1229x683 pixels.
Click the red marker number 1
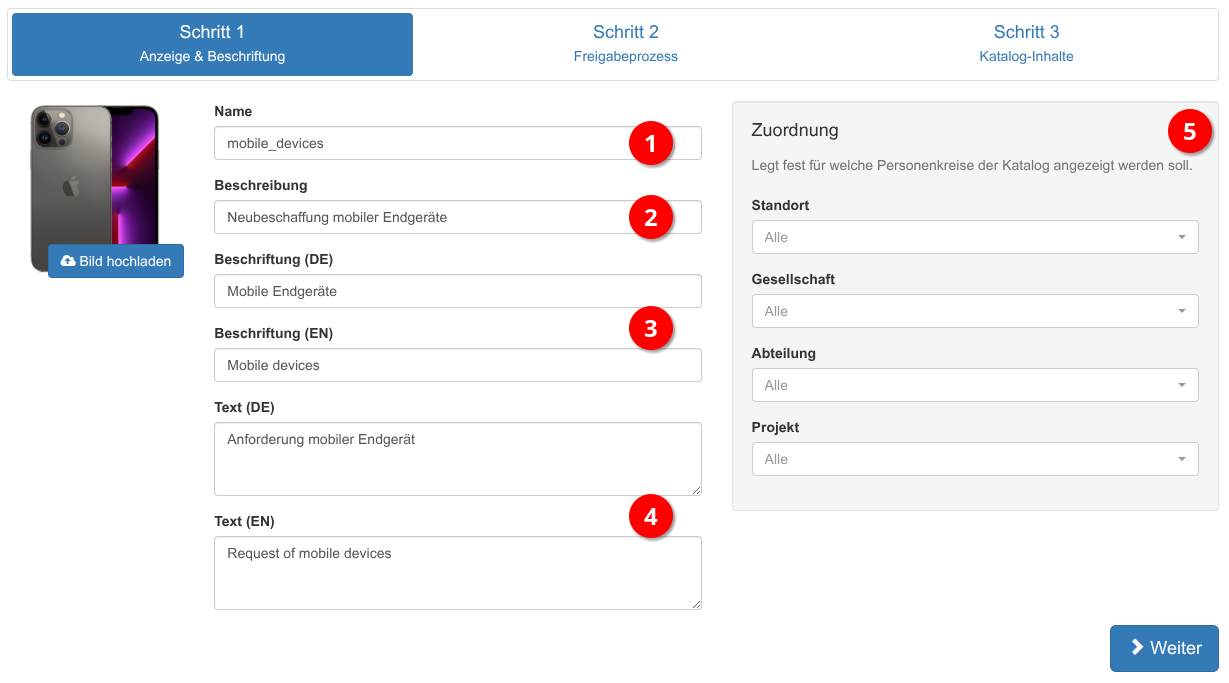click(x=651, y=144)
